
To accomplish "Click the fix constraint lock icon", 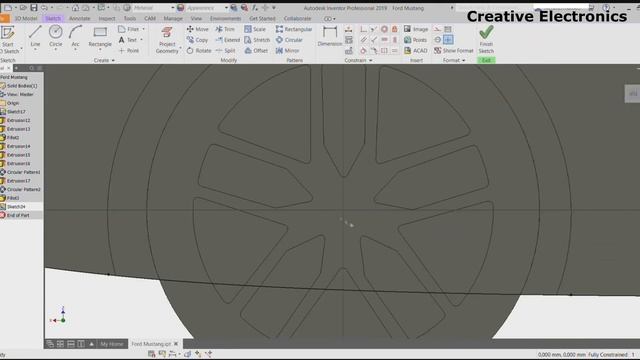I will pyautogui.click(x=395, y=29).
